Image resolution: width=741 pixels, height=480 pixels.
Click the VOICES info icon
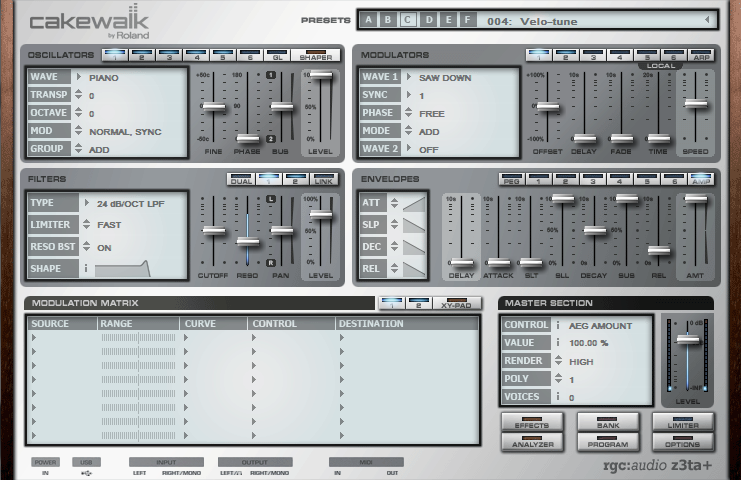click(558, 396)
